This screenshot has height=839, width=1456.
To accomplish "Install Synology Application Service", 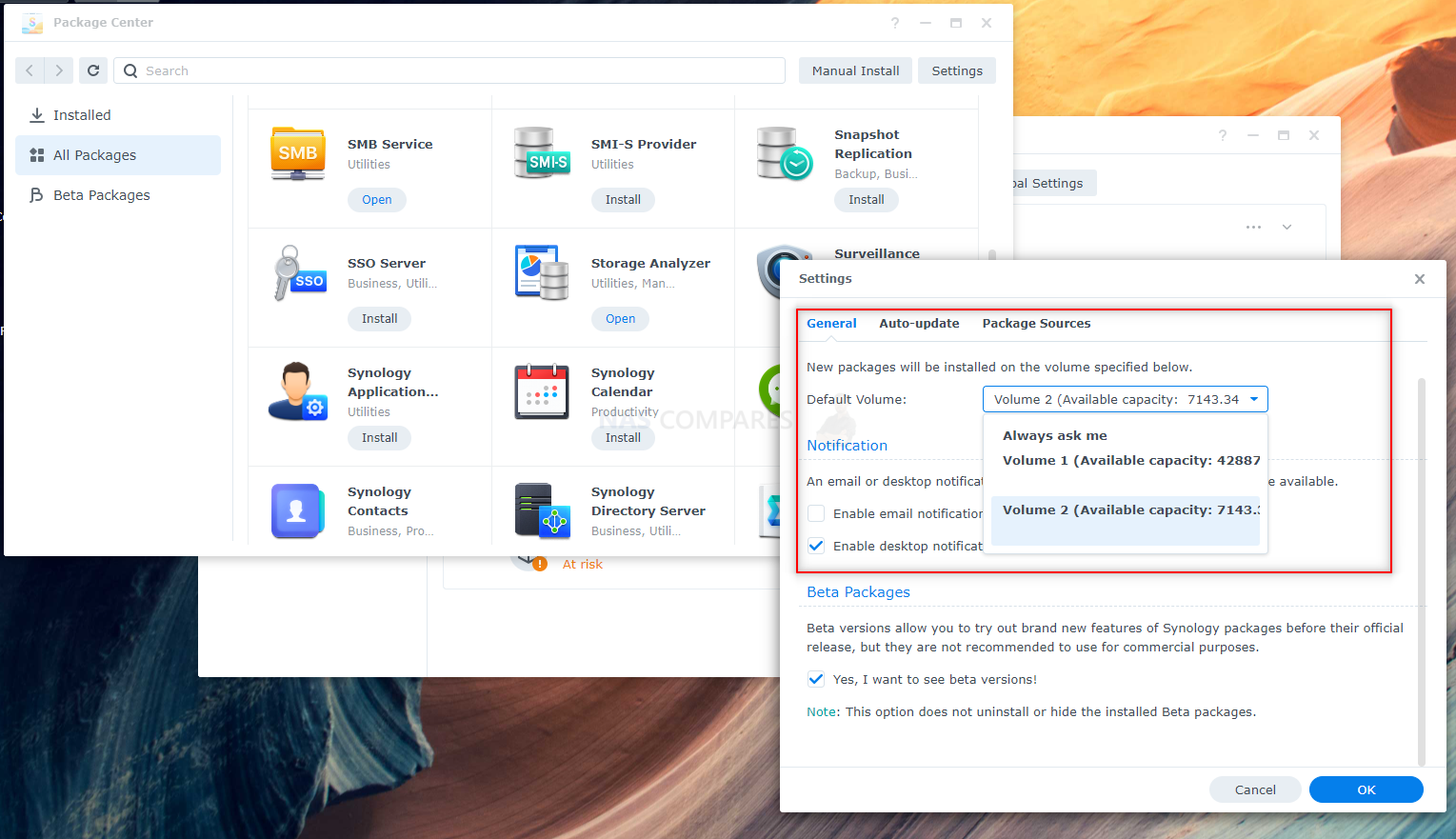I will [379, 438].
